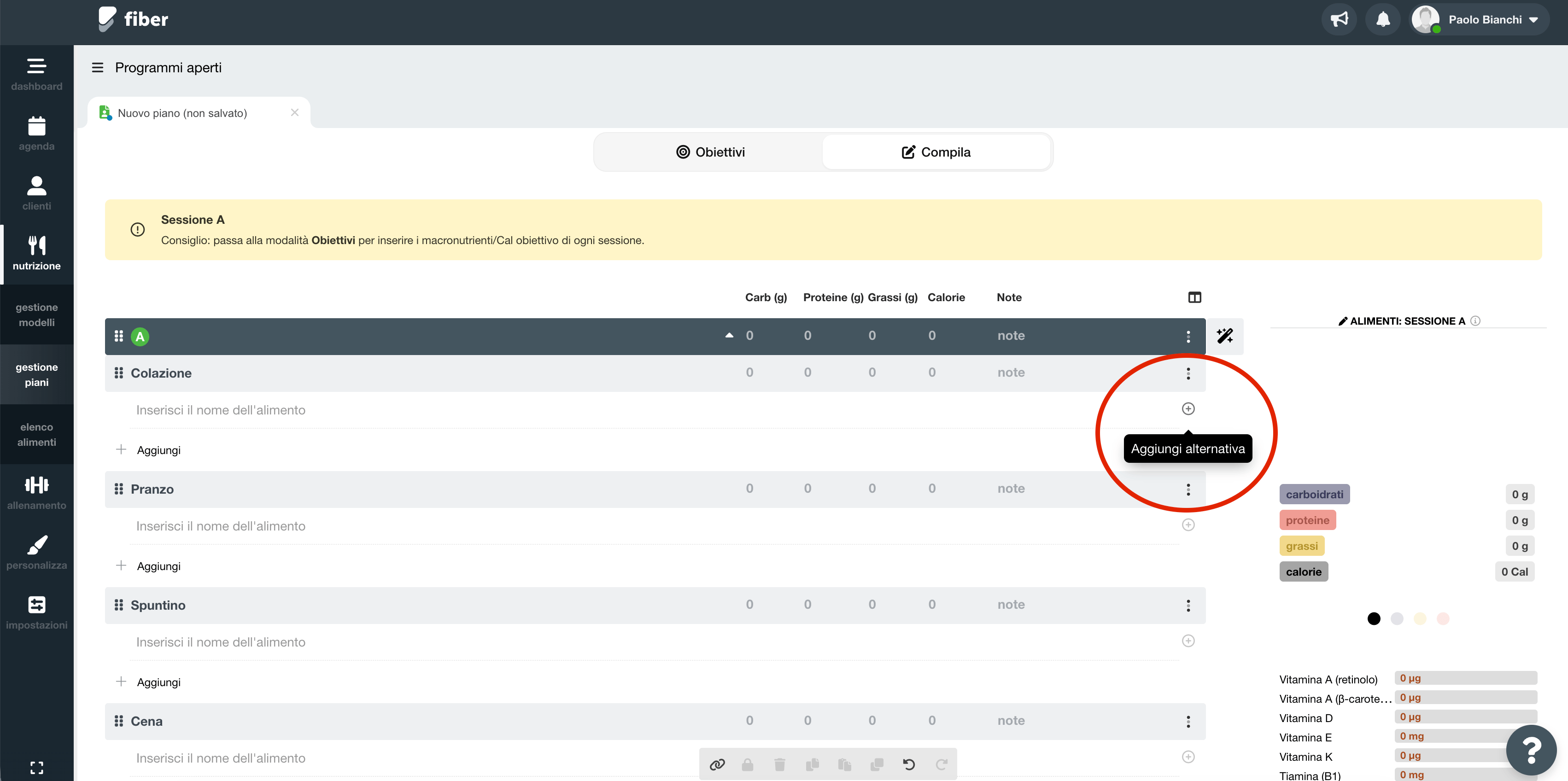The image size is (1568, 781).
Task: Click the proteine label tag
Action: point(1307,520)
